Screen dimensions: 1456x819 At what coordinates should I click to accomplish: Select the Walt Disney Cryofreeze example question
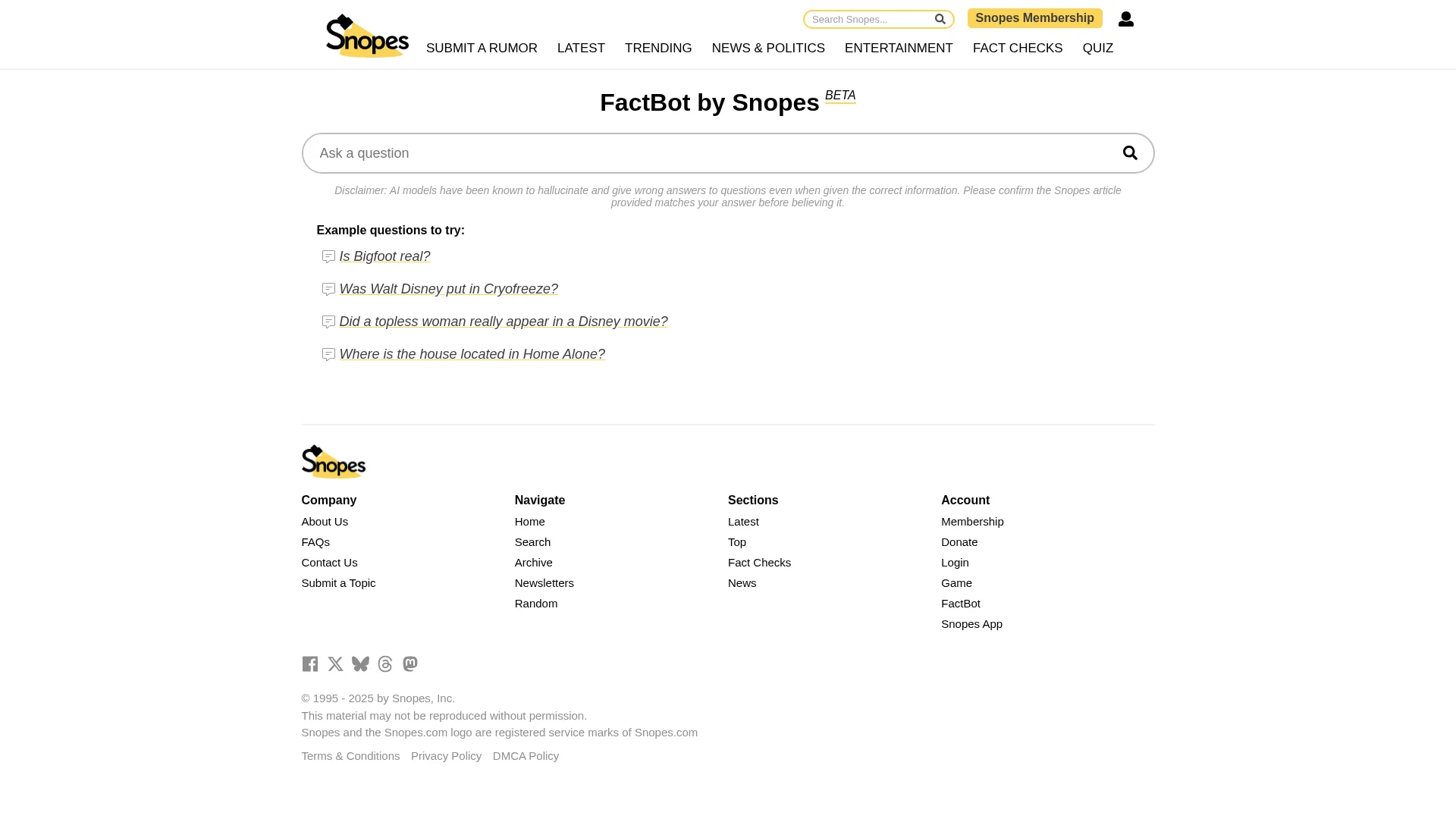click(448, 290)
